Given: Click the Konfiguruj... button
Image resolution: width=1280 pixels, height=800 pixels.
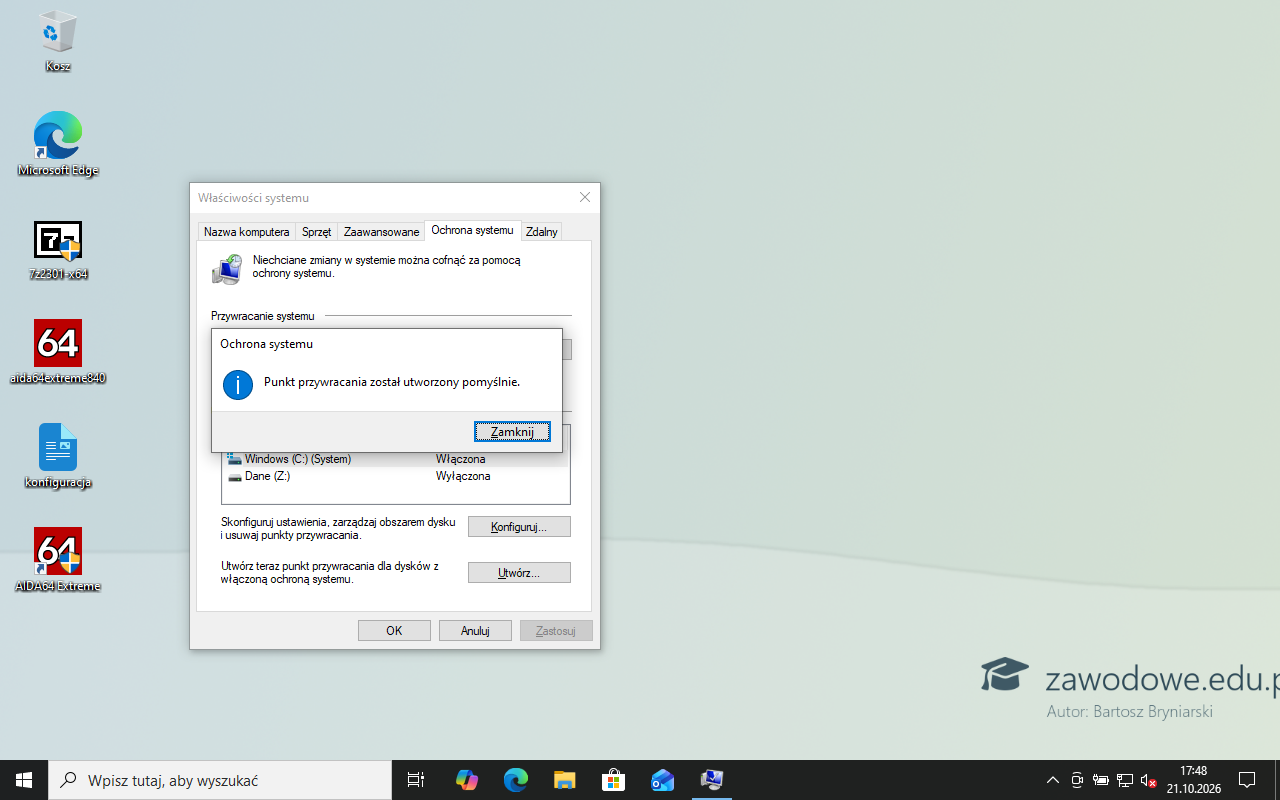Looking at the screenshot, I should click(x=519, y=527).
